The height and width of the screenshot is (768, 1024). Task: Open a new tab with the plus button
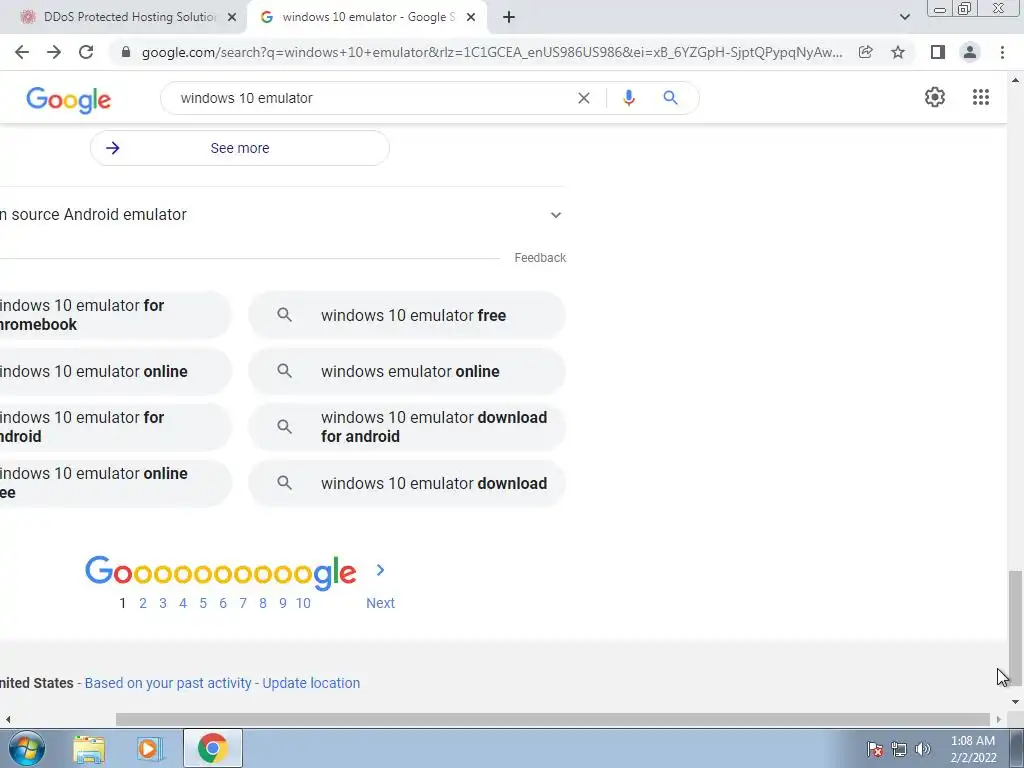509,18
